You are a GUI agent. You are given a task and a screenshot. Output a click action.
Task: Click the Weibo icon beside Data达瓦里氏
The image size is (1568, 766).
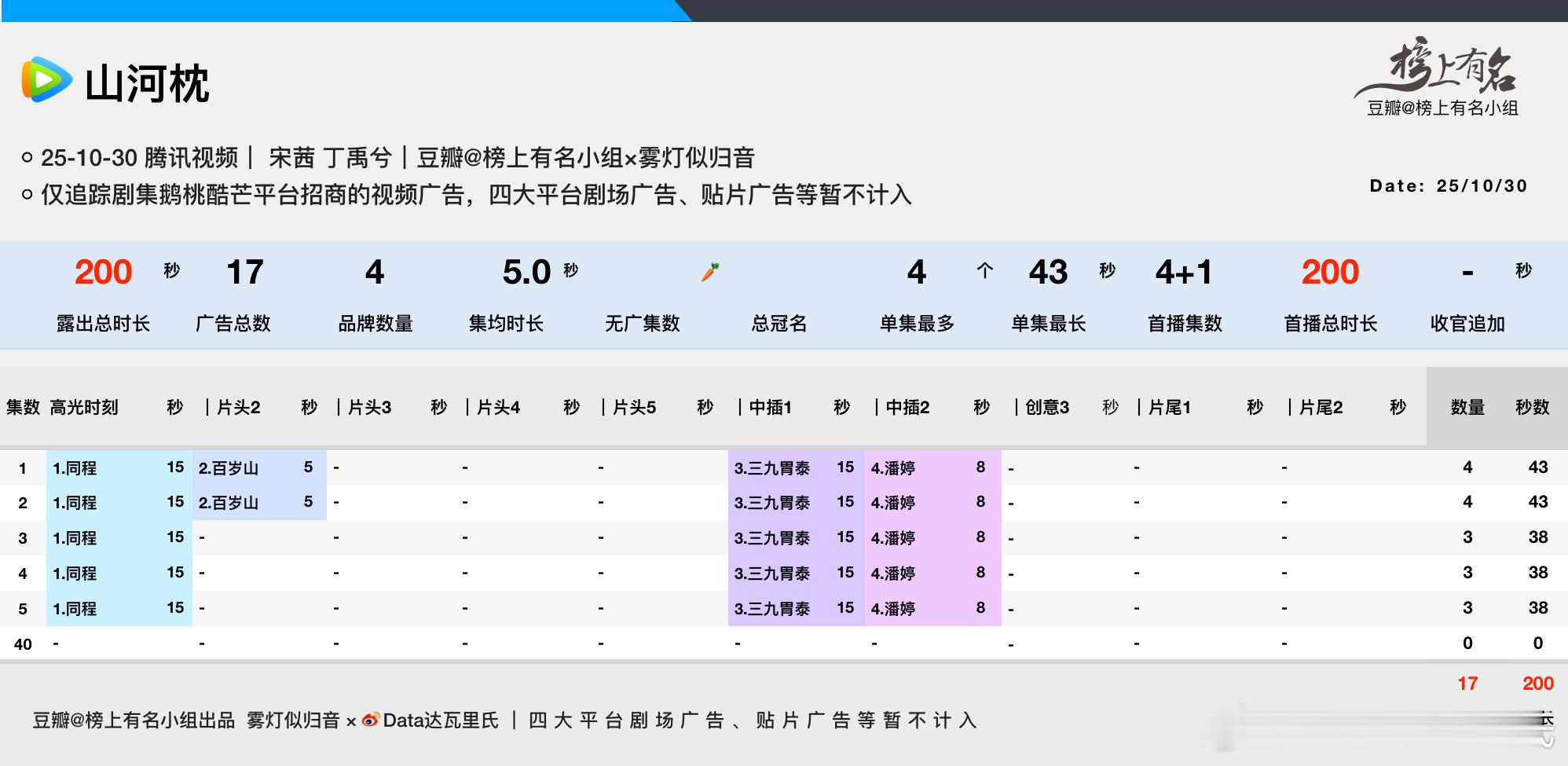369,720
